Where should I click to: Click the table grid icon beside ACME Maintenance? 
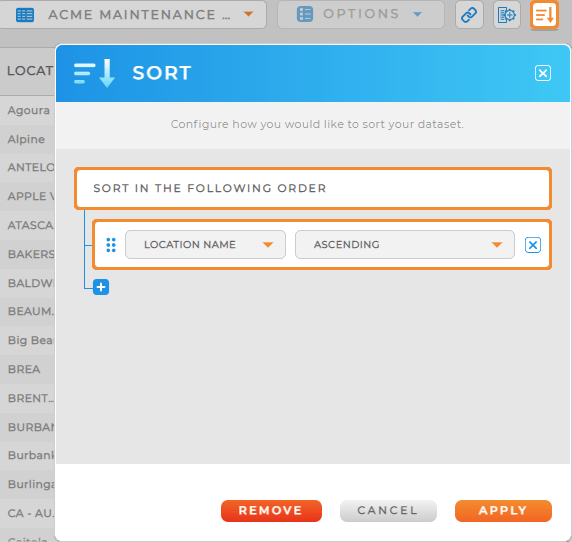25,15
